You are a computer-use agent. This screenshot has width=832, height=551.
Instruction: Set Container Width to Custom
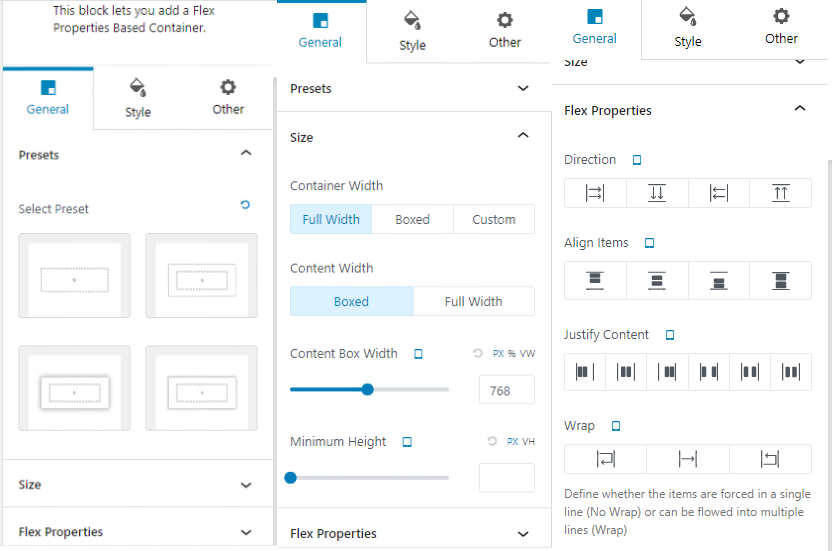(494, 220)
